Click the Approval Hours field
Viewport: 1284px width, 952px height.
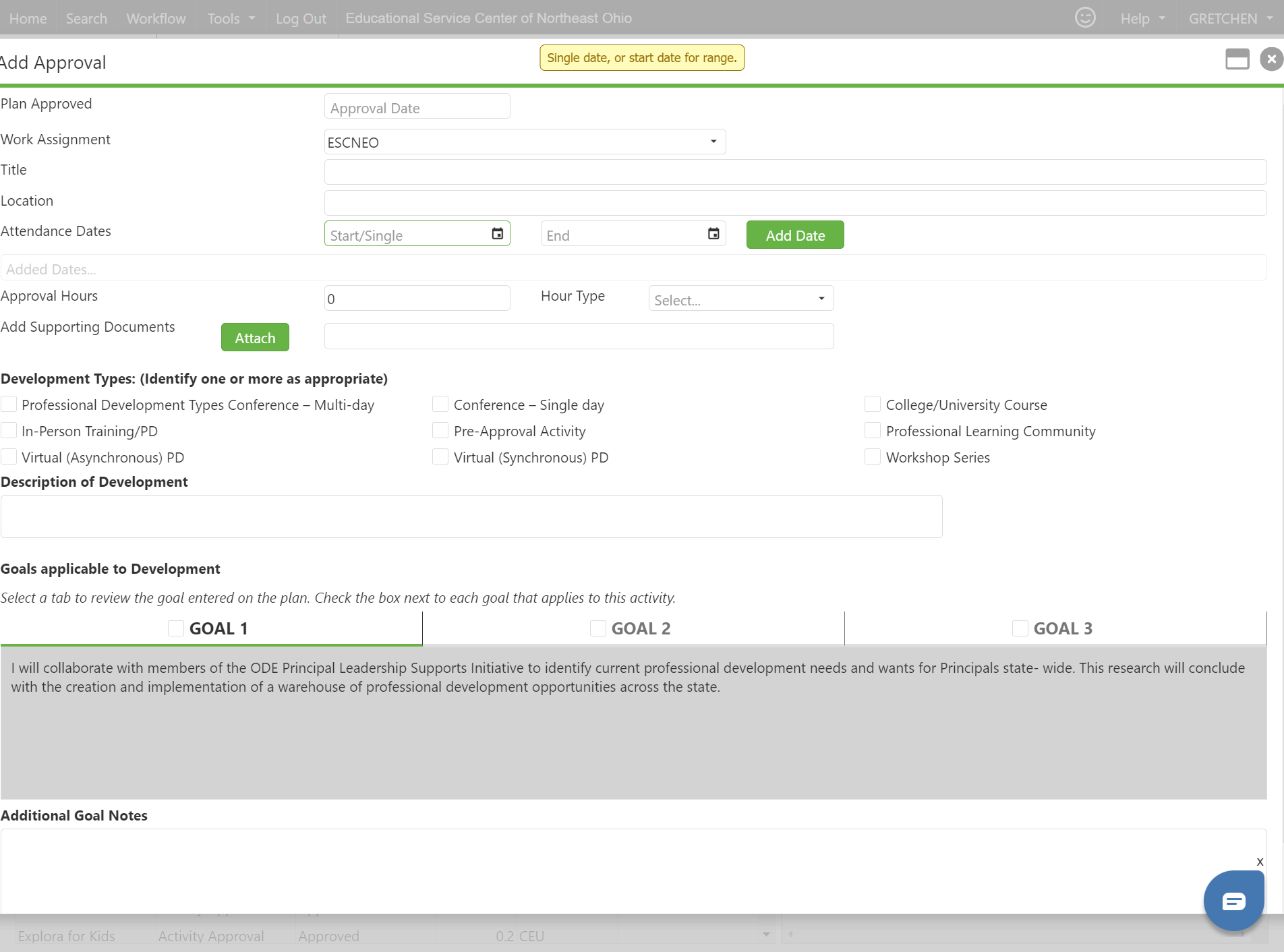click(x=417, y=298)
